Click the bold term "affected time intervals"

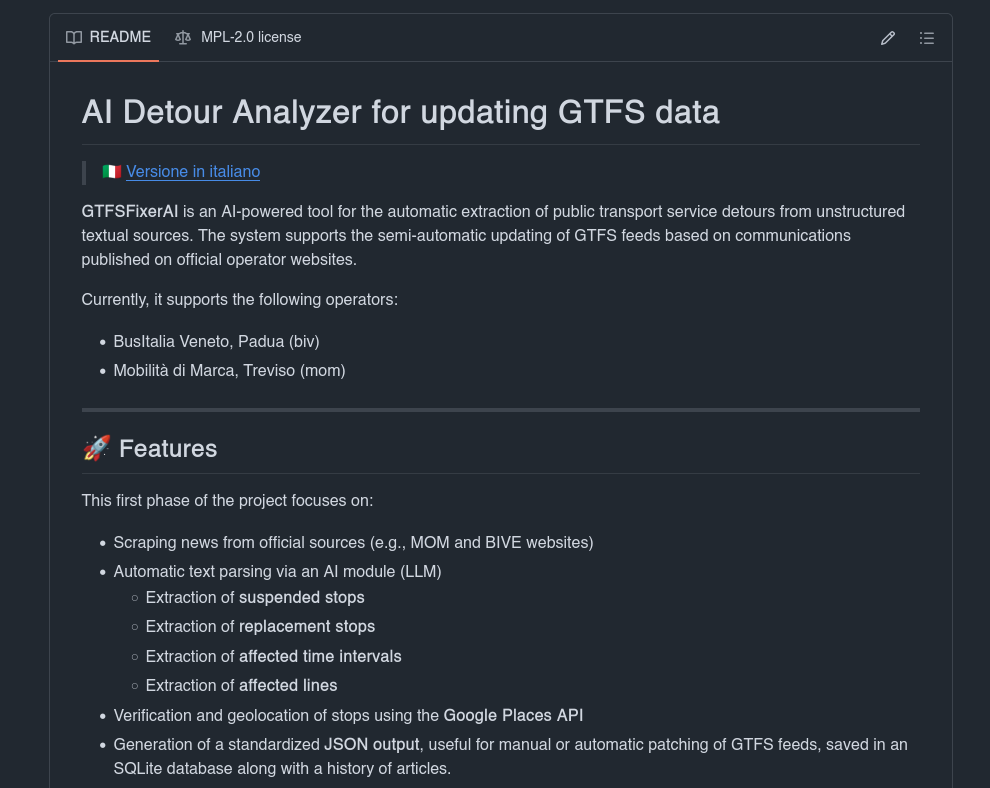pos(320,656)
